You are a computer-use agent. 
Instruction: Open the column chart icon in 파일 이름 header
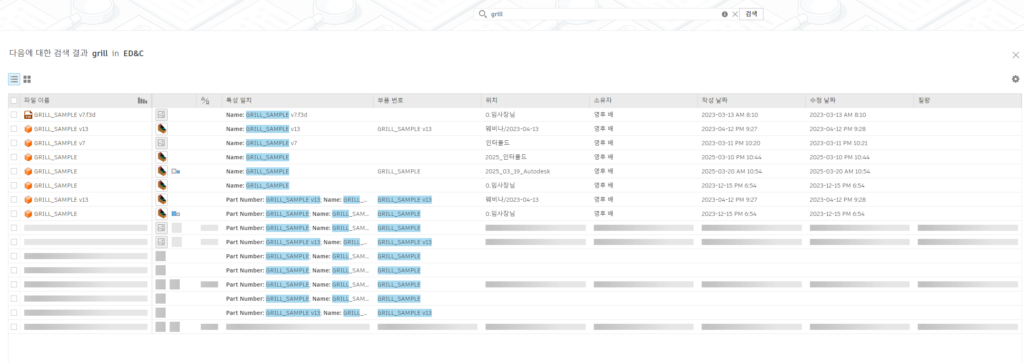pos(142,101)
